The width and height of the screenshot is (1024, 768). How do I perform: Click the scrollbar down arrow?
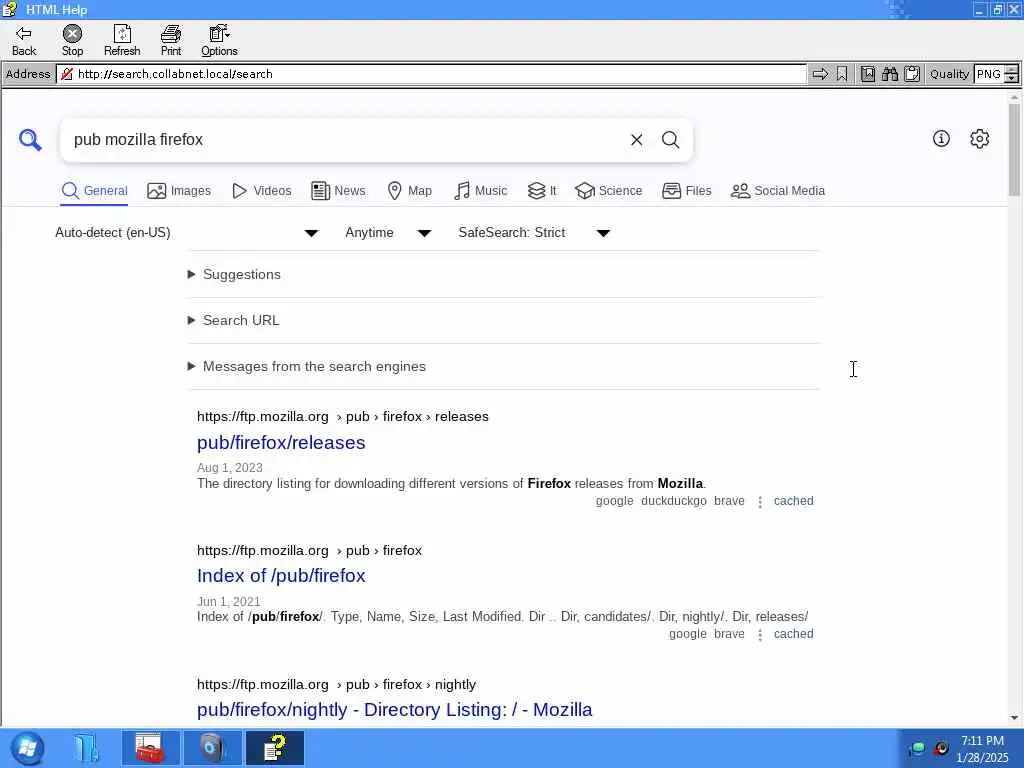1014,718
